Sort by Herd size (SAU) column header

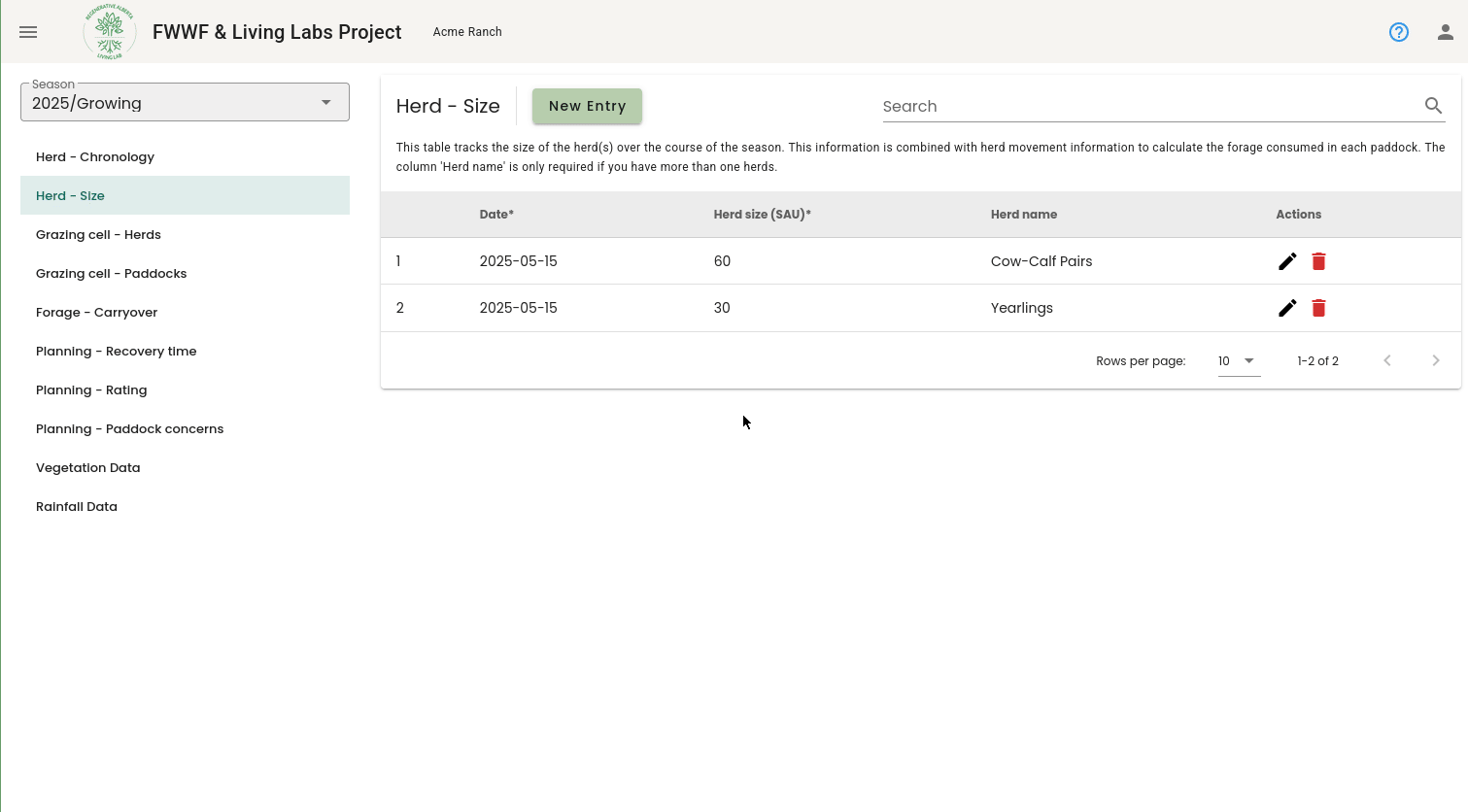coord(762,215)
